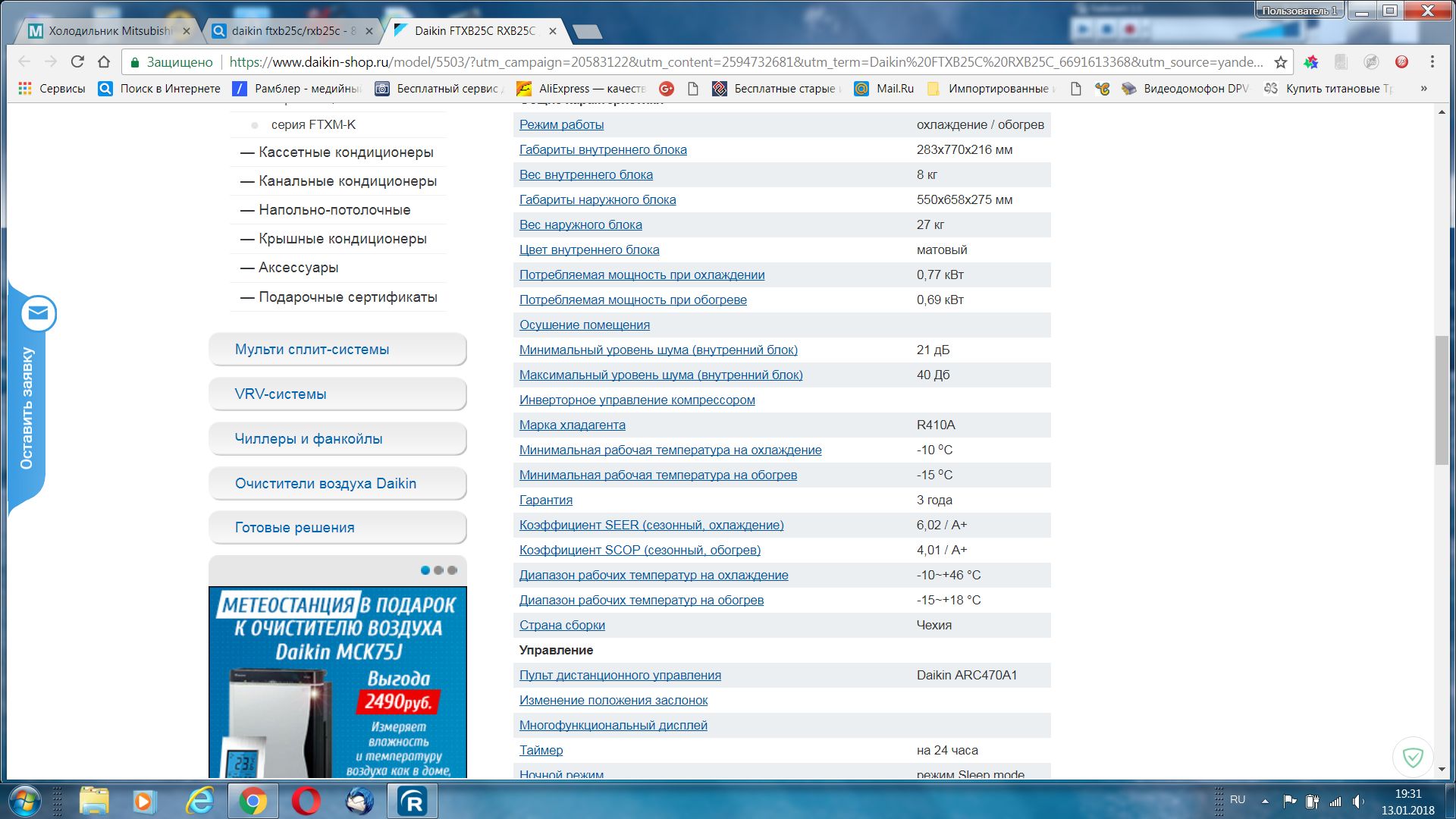Open the Сервисы apps grid icon
Viewport: 1456px width, 819px height.
coord(25,89)
